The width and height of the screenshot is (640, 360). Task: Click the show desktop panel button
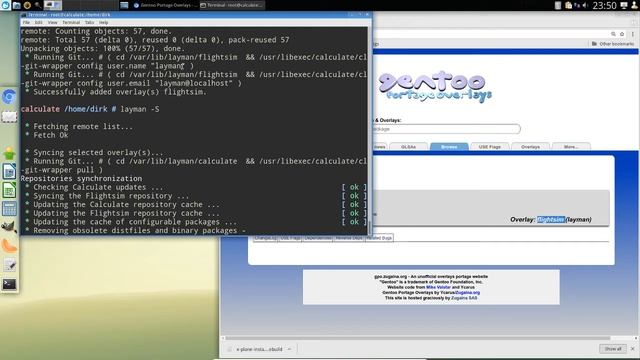[x=124, y=5]
